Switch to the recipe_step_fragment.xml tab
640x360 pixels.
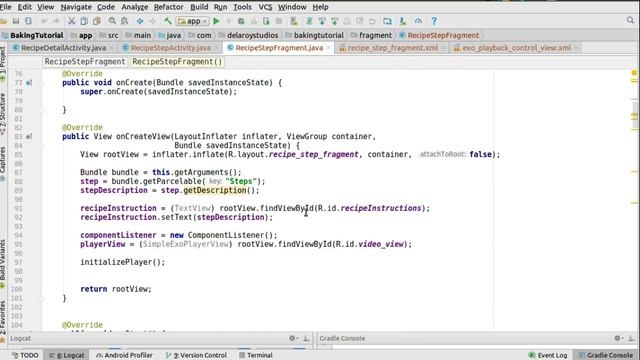(393, 48)
